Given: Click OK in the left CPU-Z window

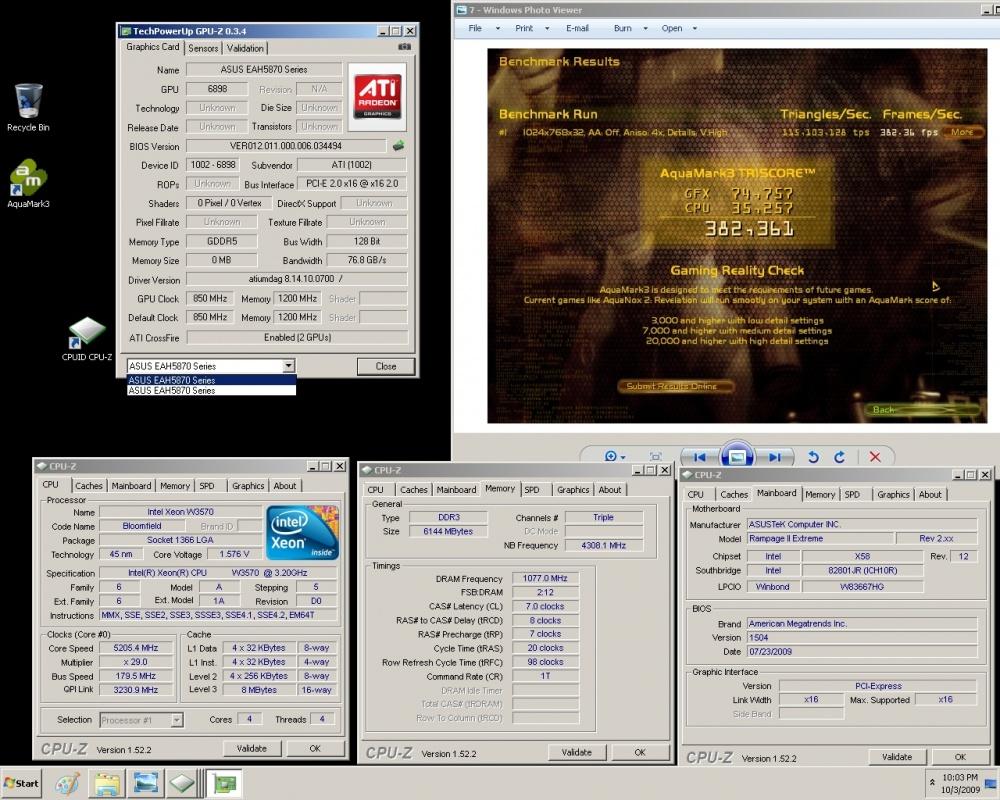Looking at the screenshot, I should pos(315,748).
